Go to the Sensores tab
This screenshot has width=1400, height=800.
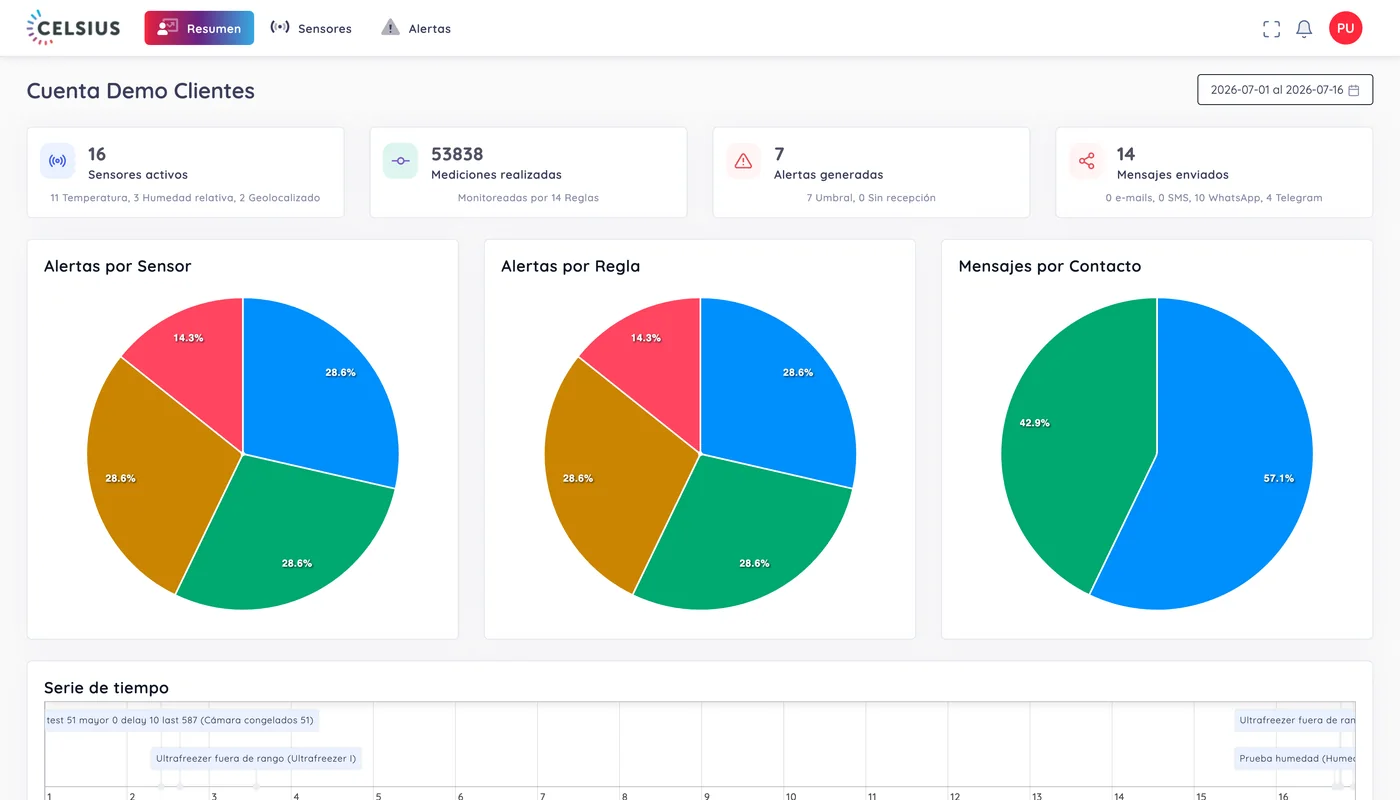pos(311,28)
